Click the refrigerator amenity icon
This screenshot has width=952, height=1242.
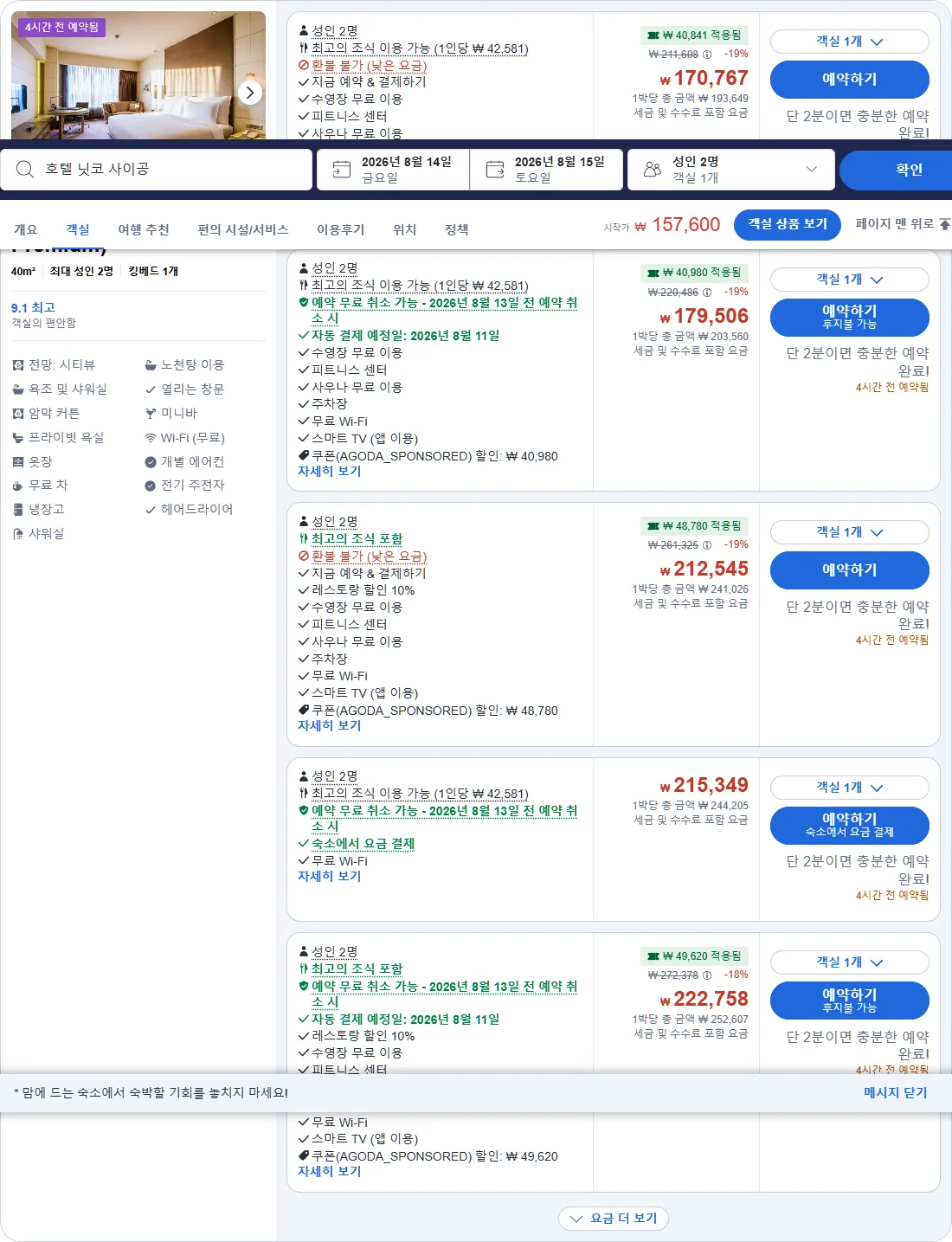point(18,510)
